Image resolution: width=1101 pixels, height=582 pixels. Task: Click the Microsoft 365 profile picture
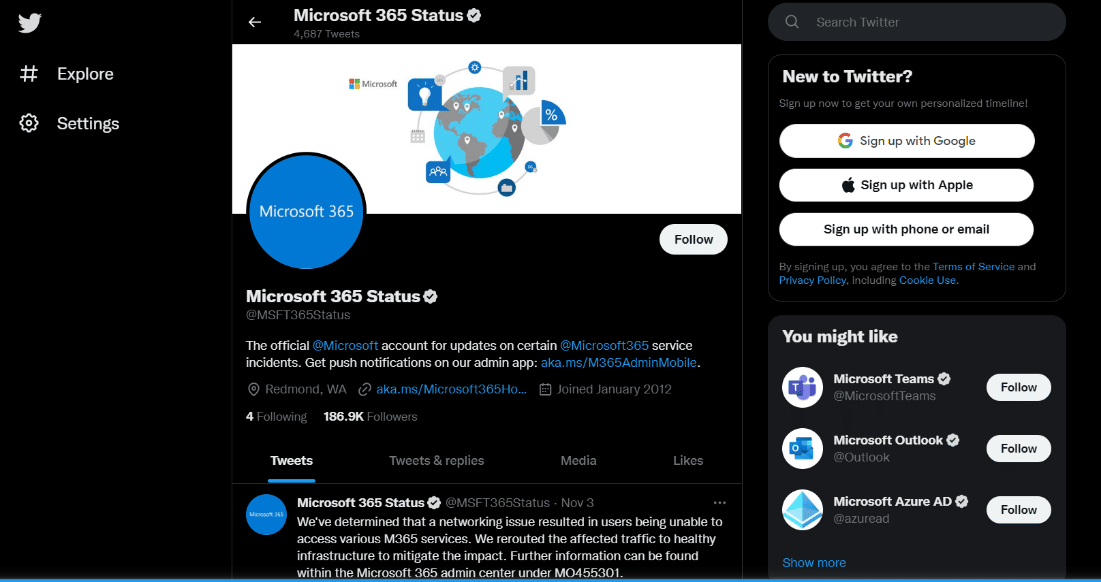(305, 212)
